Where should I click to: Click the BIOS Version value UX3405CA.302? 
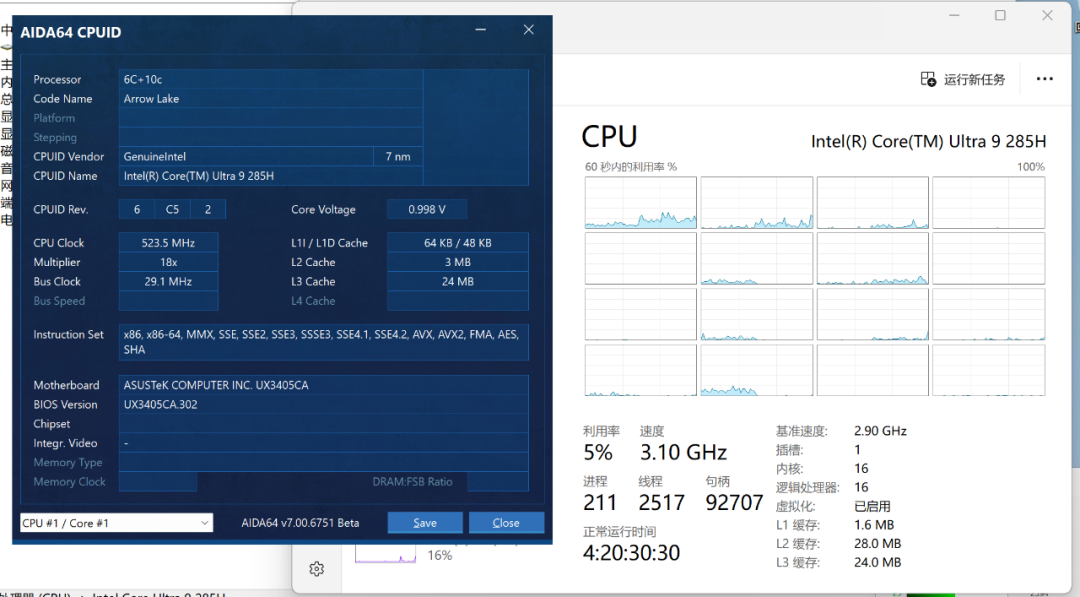324,404
